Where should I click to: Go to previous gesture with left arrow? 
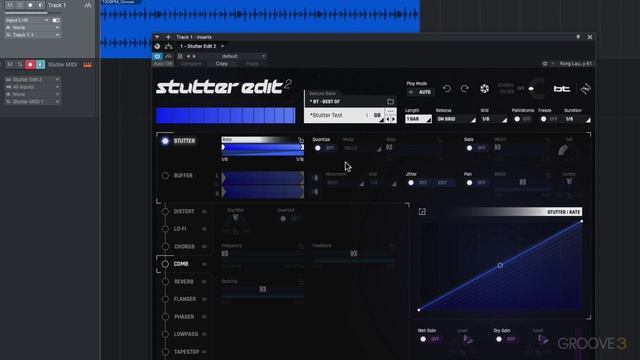click(x=388, y=119)
